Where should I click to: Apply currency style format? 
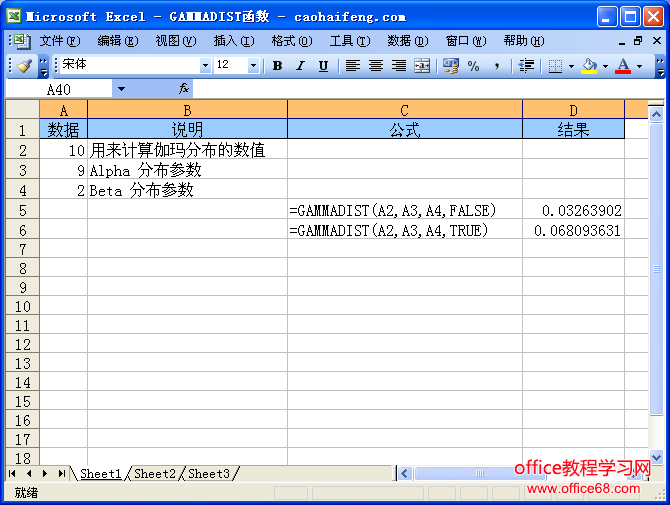pos(450,66)
